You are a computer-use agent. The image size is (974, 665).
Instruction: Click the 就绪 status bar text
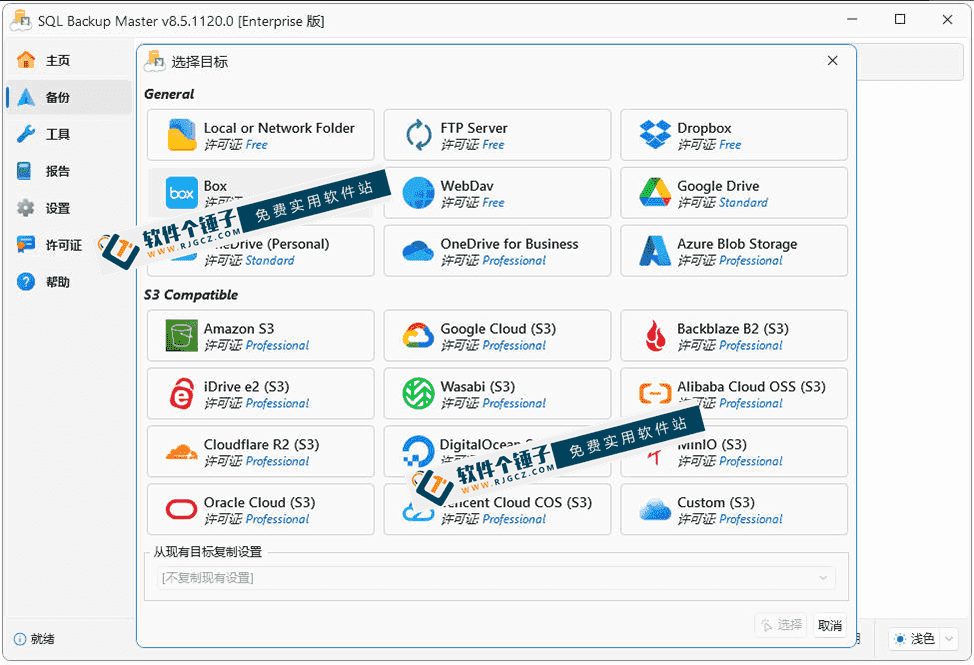(42, 638)
